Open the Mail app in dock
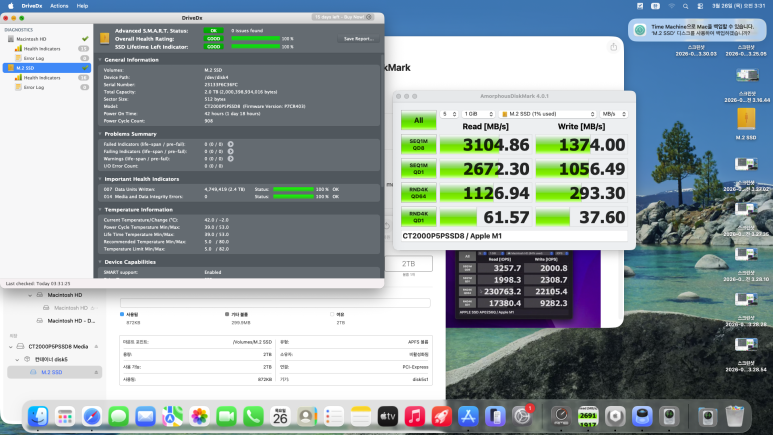773x435 pixels. pos(145,417)
